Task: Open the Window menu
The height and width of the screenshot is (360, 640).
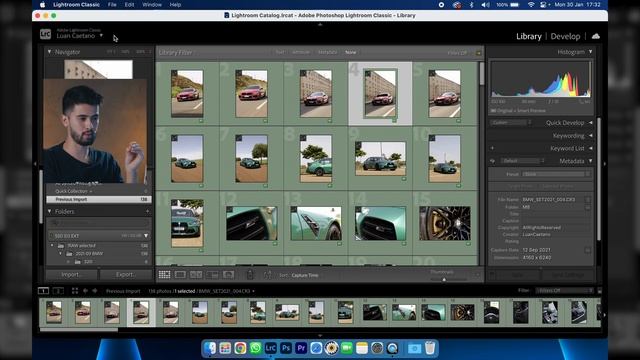Action: point(152,5)
